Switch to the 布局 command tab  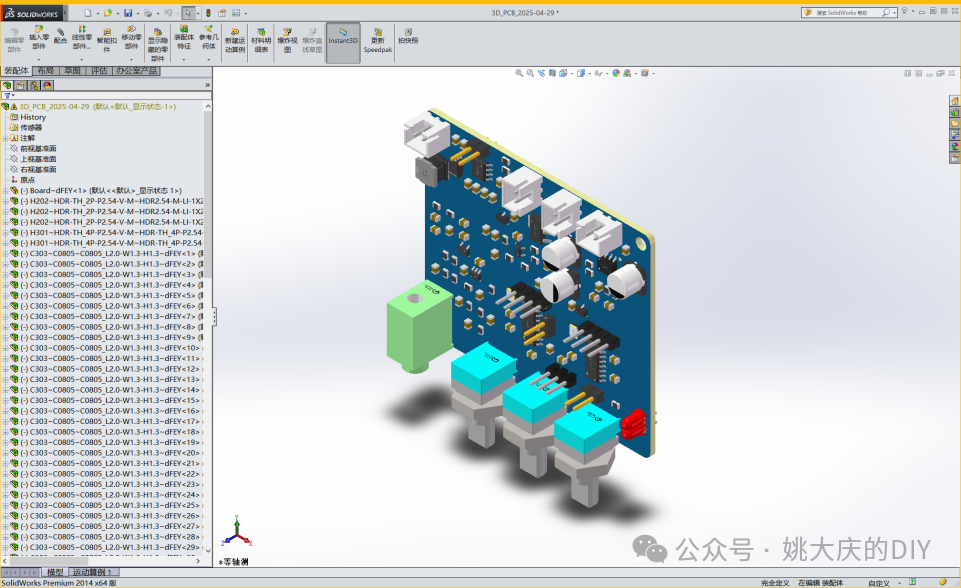(x=46, y=71)
